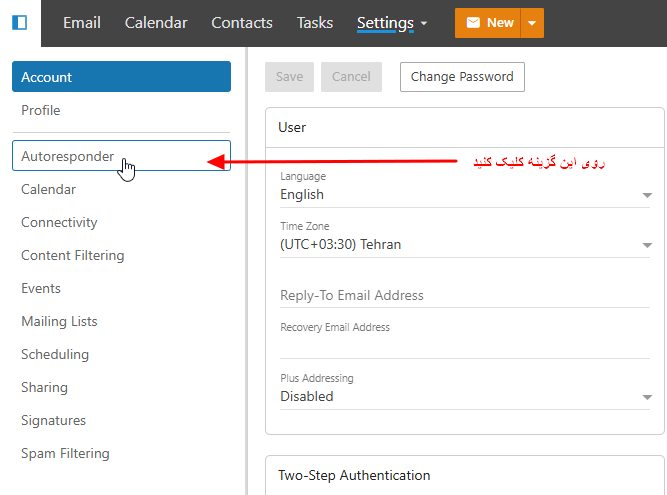The width and height of the screenshot is (667, 495).
Task: Open the Calendar top navigation tab
Action: pos(156,23)
